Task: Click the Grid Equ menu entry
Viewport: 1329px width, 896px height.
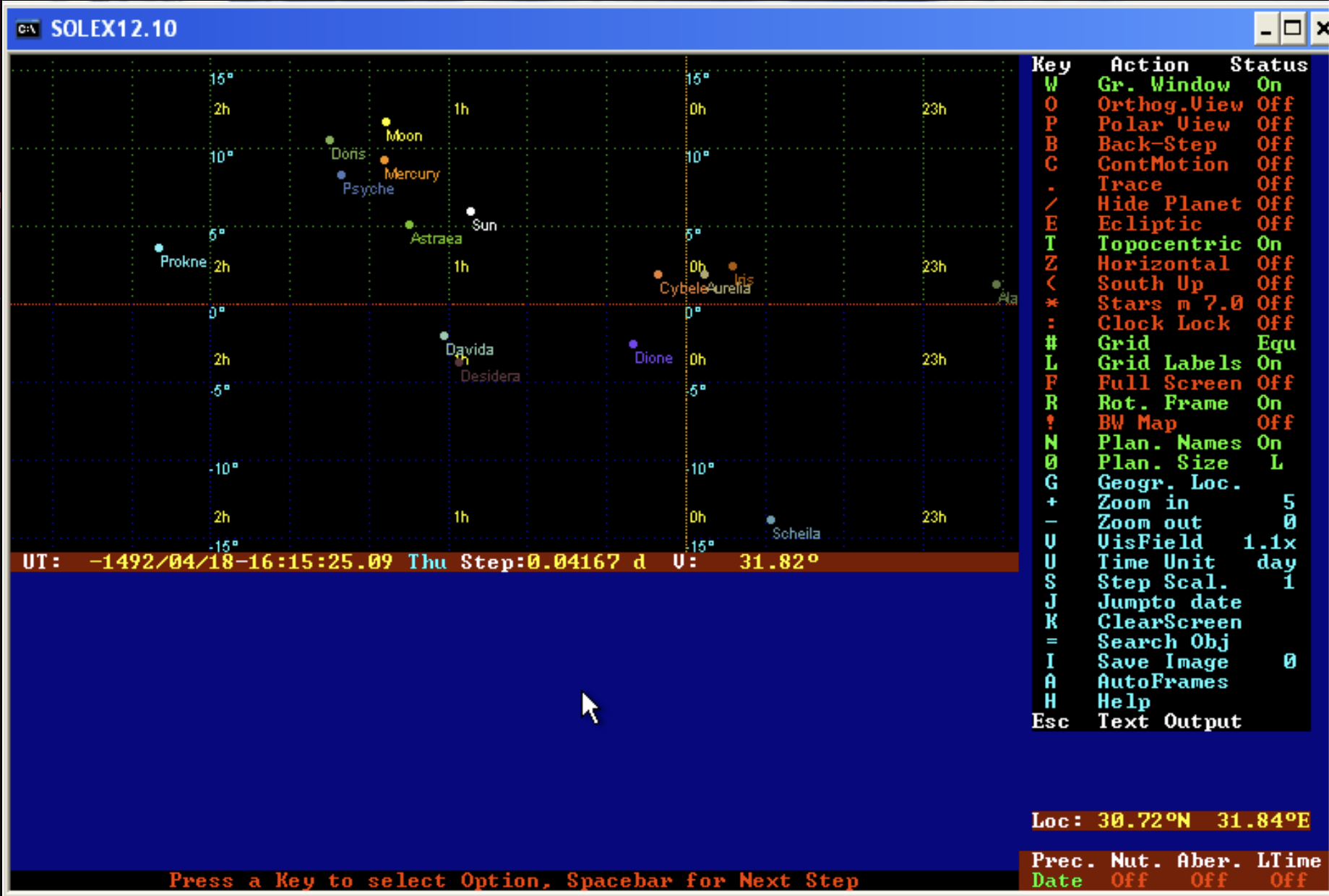Action: point(1169,343)
